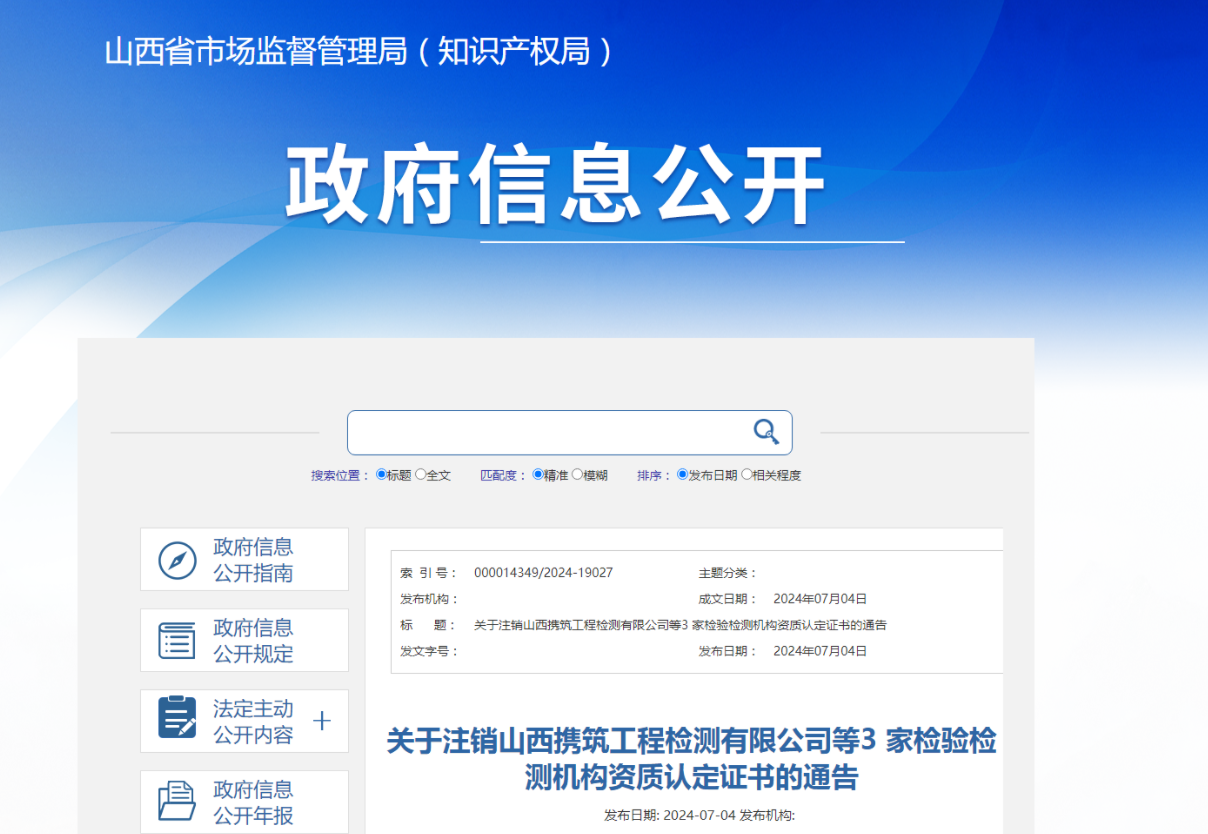Viewport: 1208px width, 834px height.
Task: Focus the search text input box
Action: 570,432
